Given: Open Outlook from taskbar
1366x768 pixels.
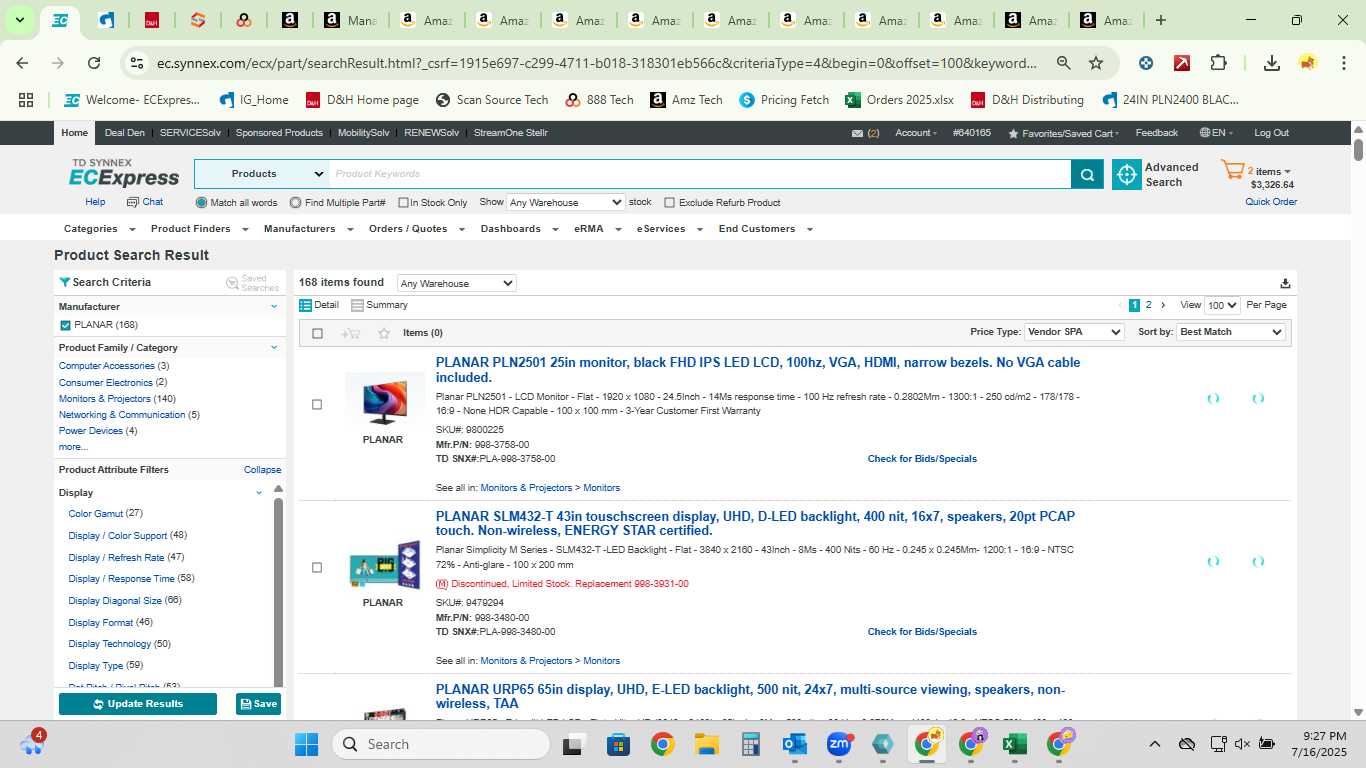Looking at the screenshot, I should 795,744.
